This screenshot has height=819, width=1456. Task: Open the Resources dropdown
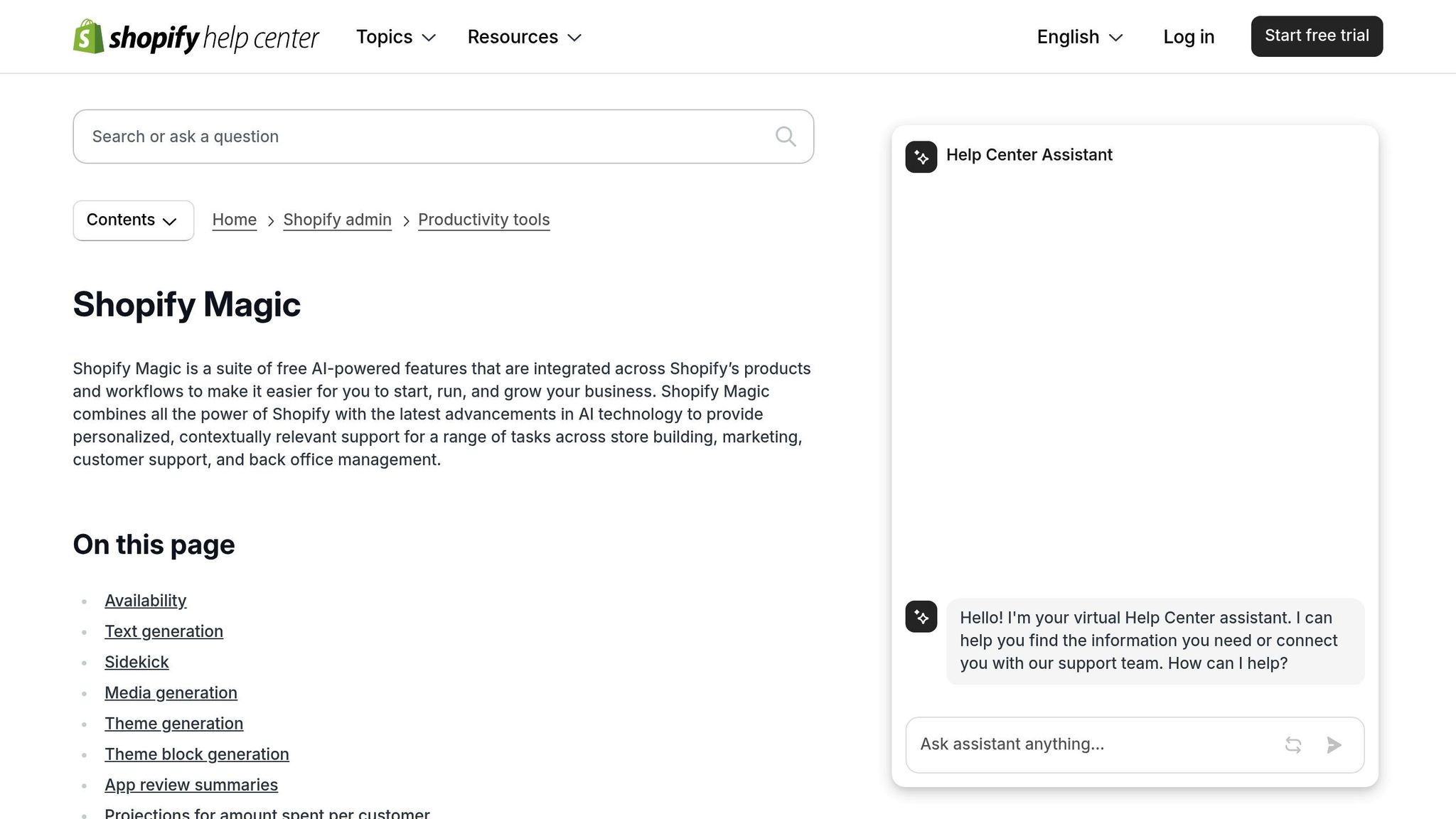click(524, 37)
